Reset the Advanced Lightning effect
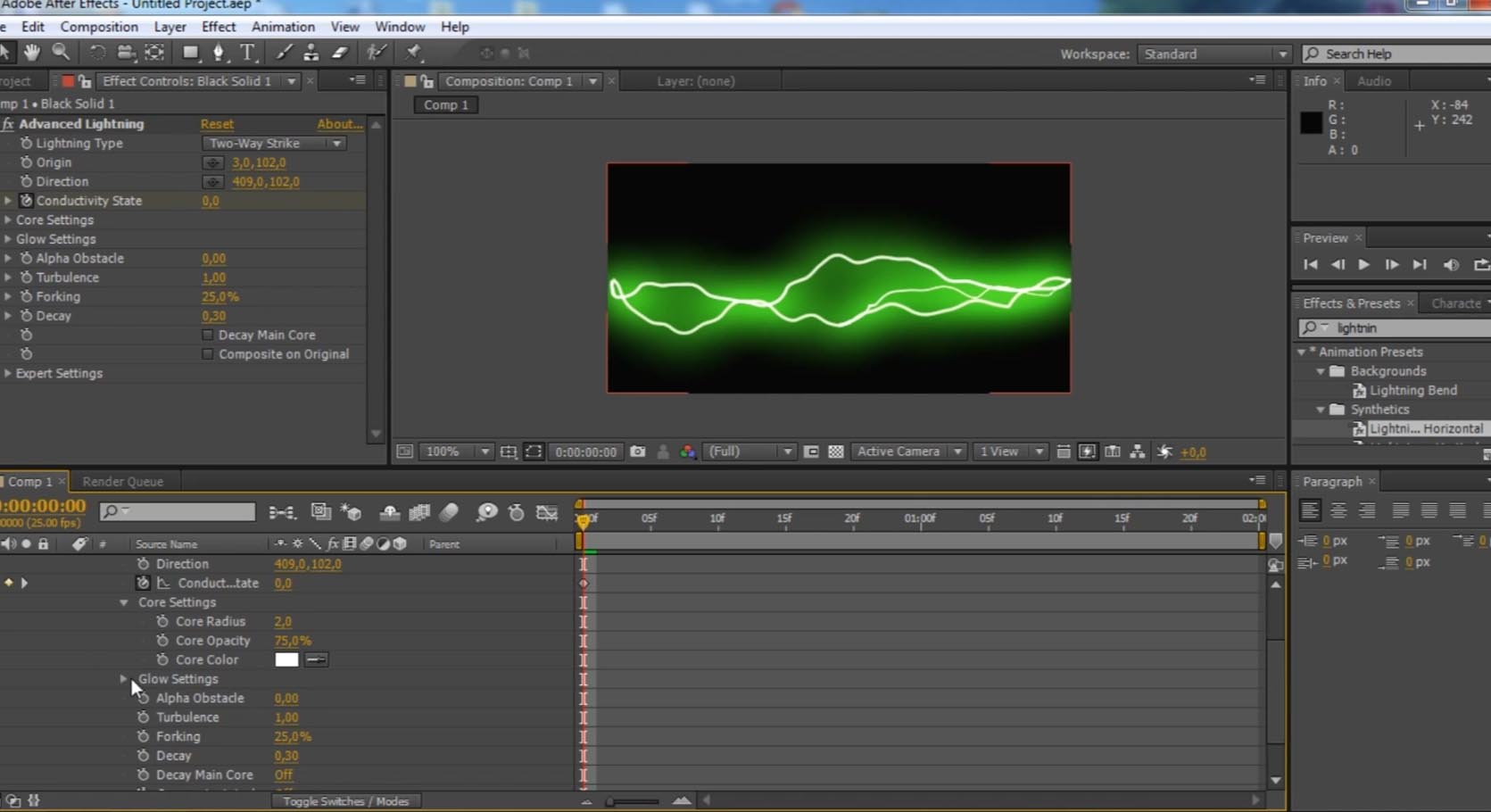 (x=217, y=124)
